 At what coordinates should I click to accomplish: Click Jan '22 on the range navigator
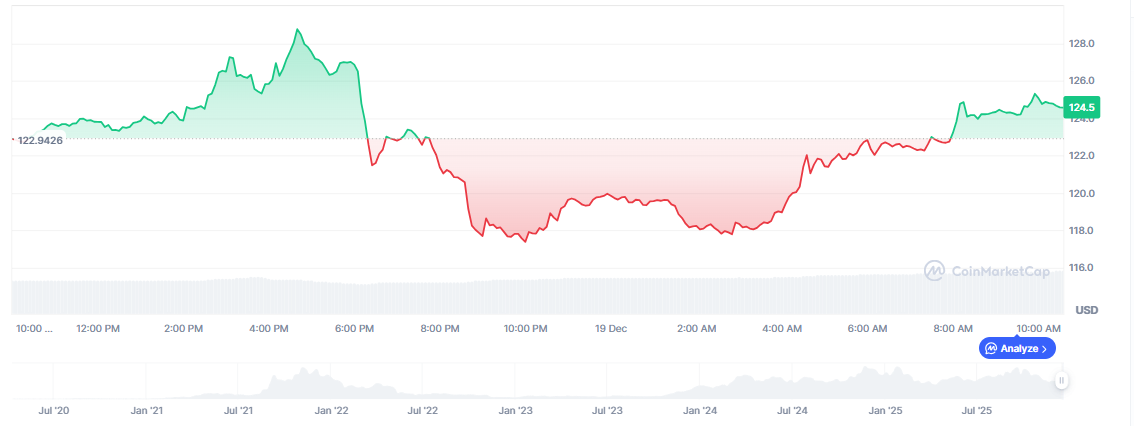click(x=331, y=411)
